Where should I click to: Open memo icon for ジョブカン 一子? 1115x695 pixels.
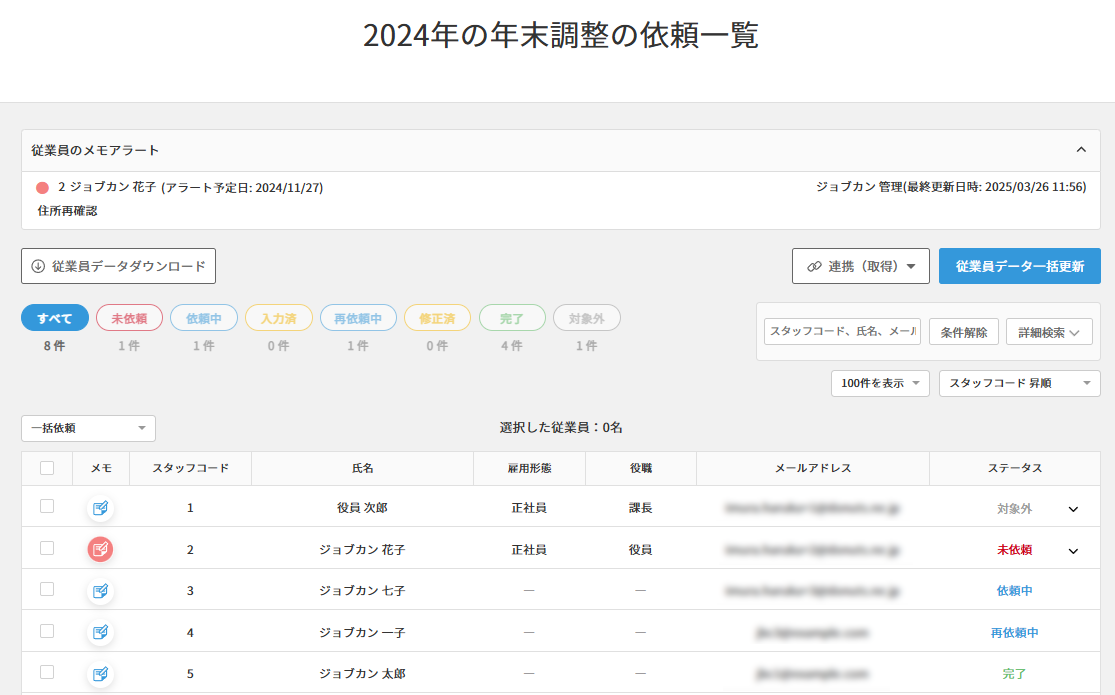(100, 632)
